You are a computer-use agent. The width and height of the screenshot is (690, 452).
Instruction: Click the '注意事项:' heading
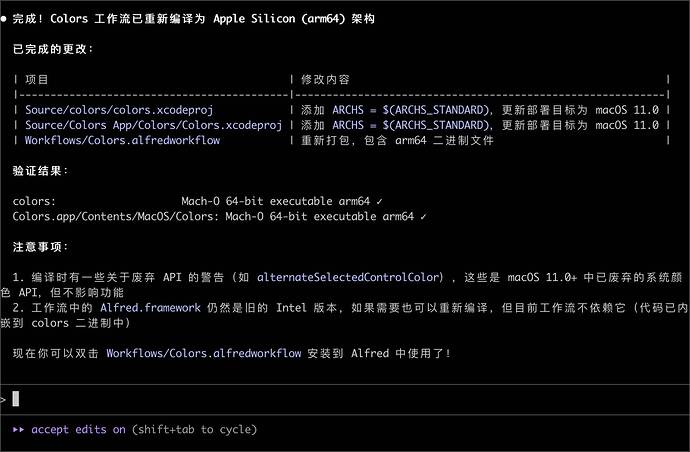(40, 246)
